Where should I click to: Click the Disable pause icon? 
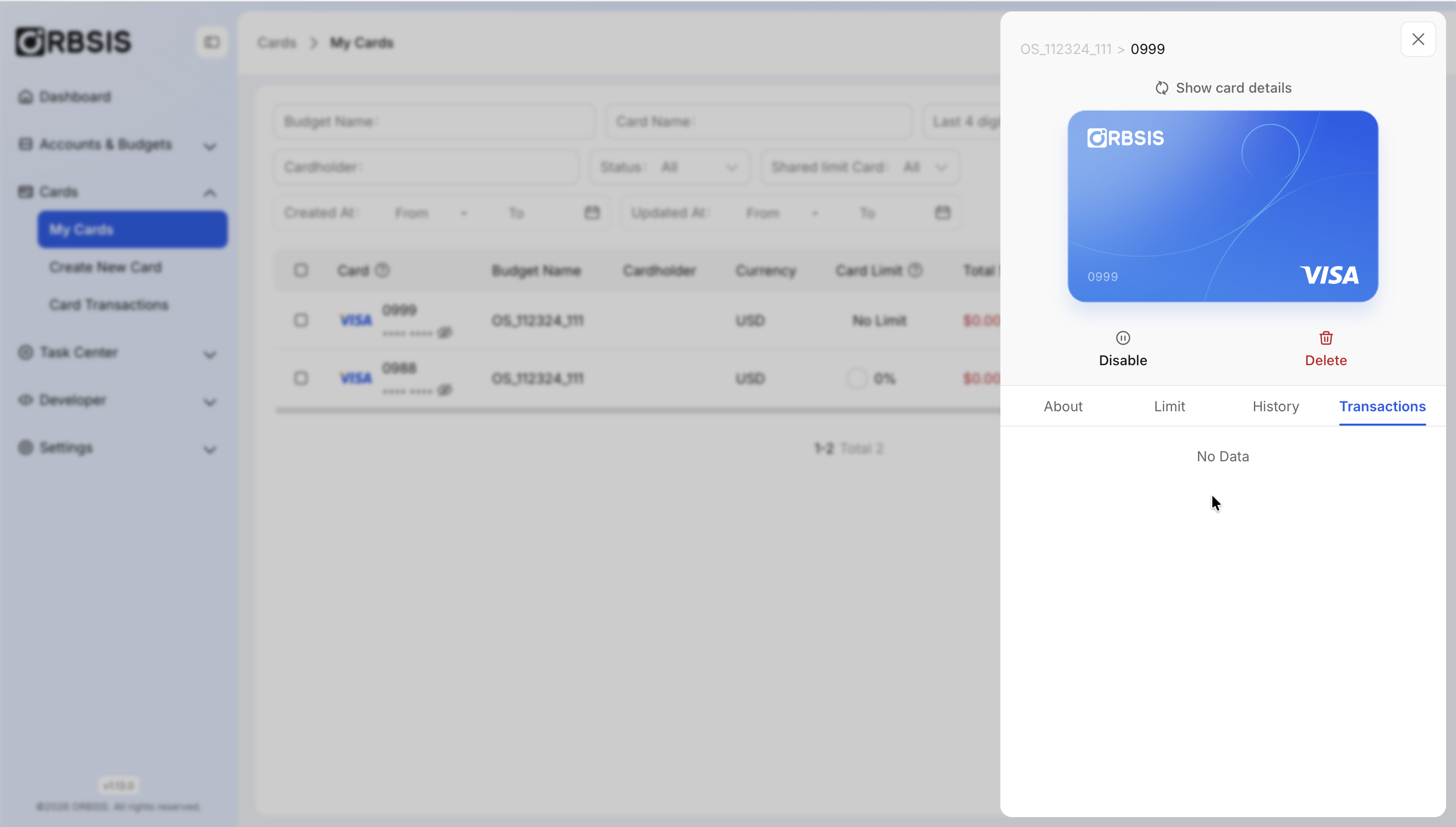tap(1123, 338)
